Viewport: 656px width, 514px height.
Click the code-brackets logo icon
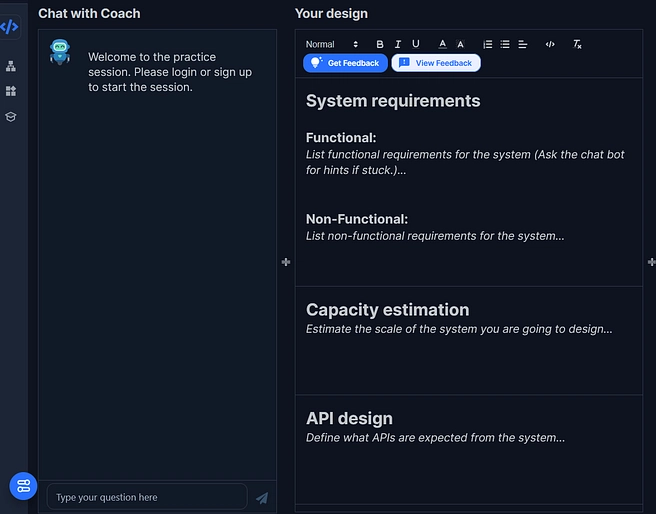click(x=9, y=27)
